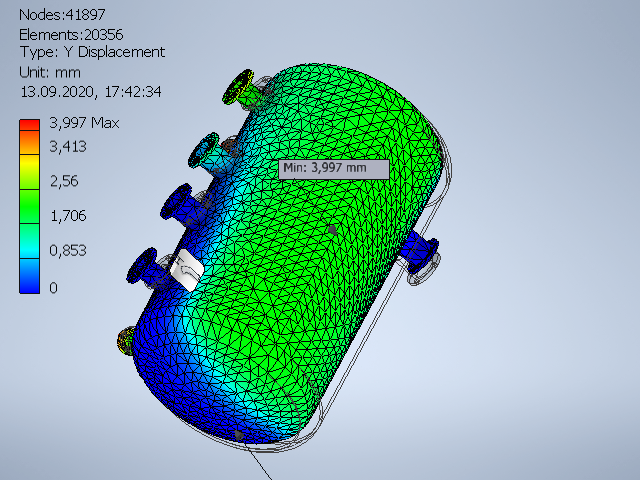Select the "3,997 Max" legend value
The width and height of the screenshot is (640, 480).
tap(84, 122)
